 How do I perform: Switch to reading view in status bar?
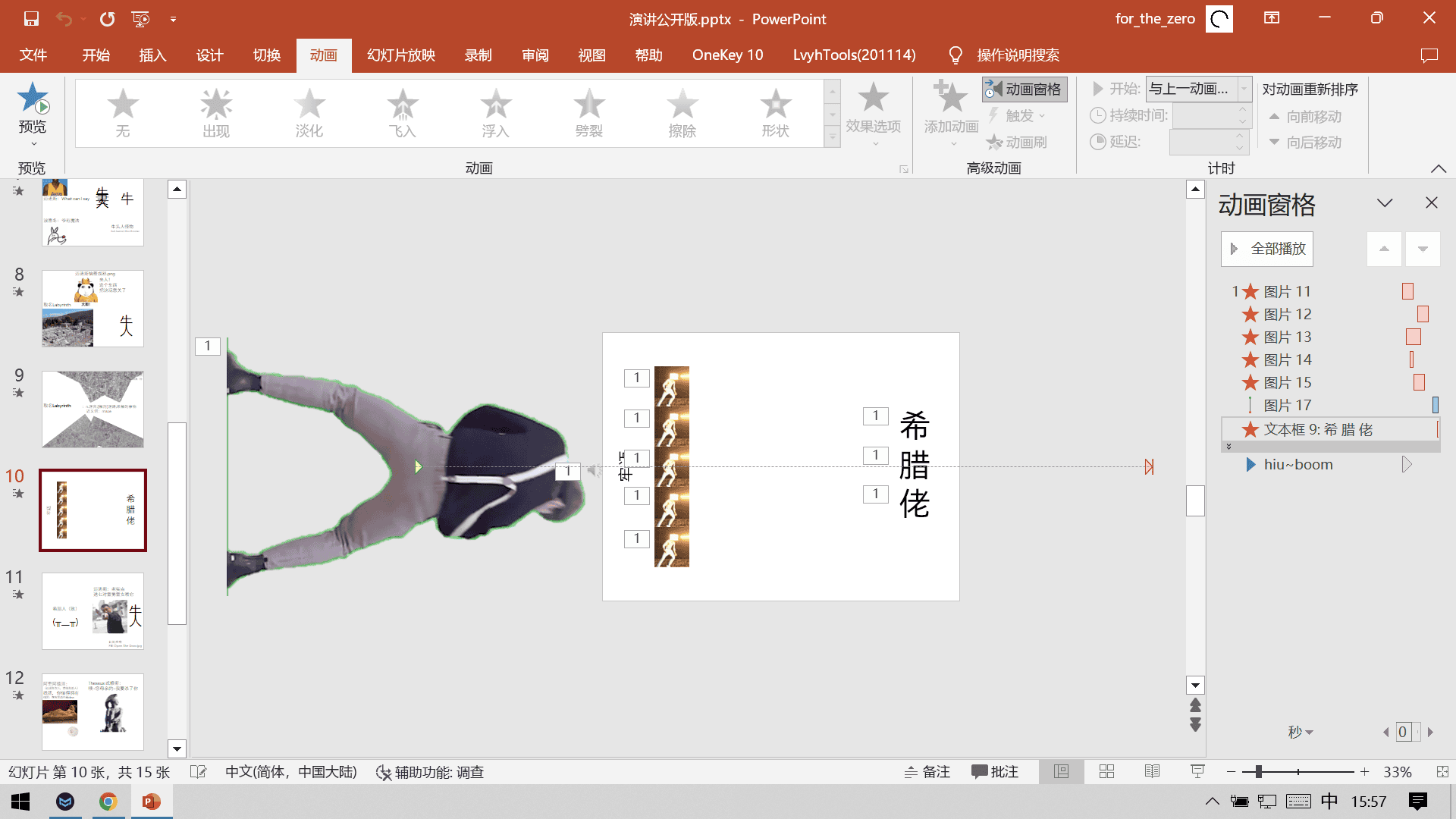click(x=1152, y=771)
